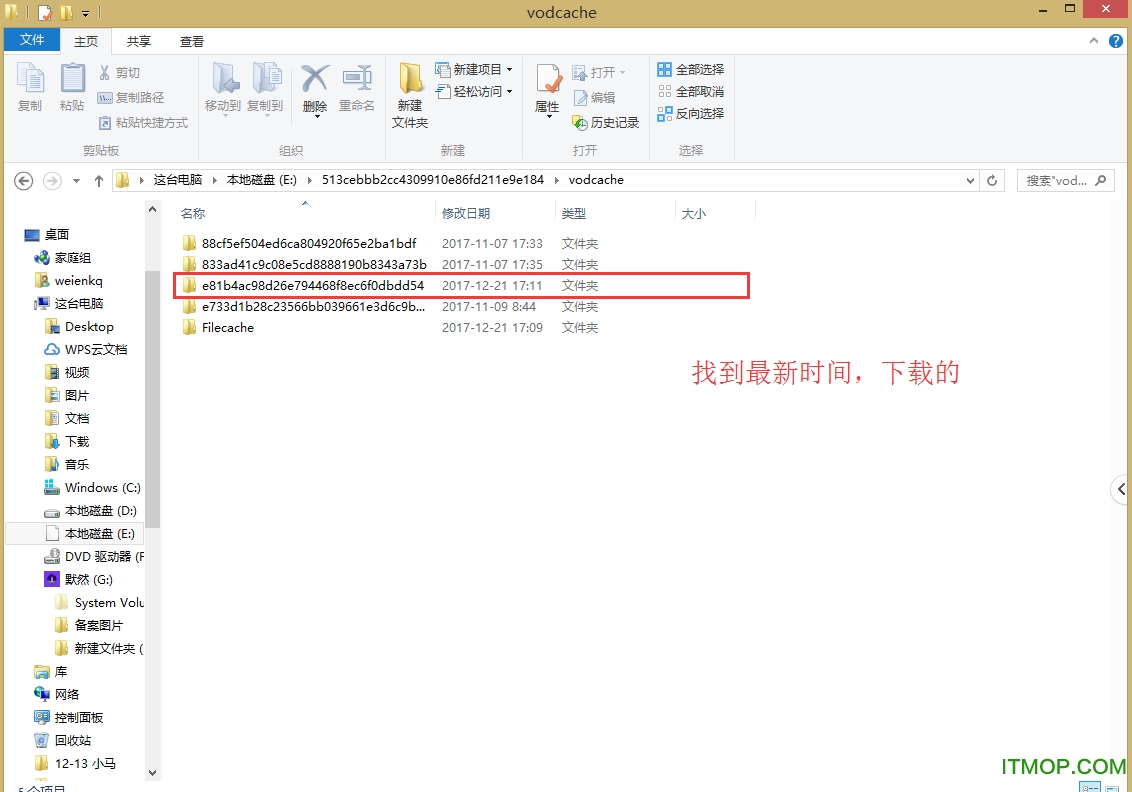Open the File (文件) menu tab
This screenshot has height=792, width=1132.
tap(32, 40)
